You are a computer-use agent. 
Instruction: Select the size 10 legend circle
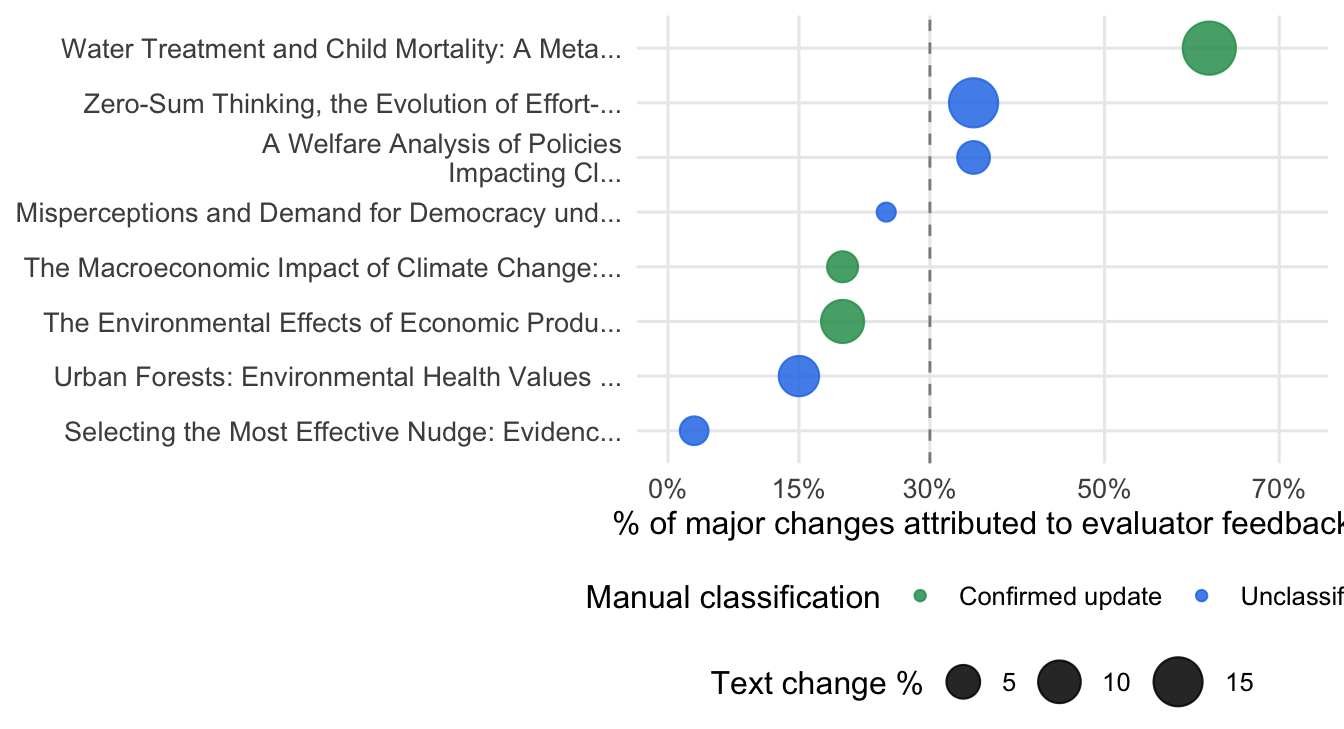[1060, 683]
